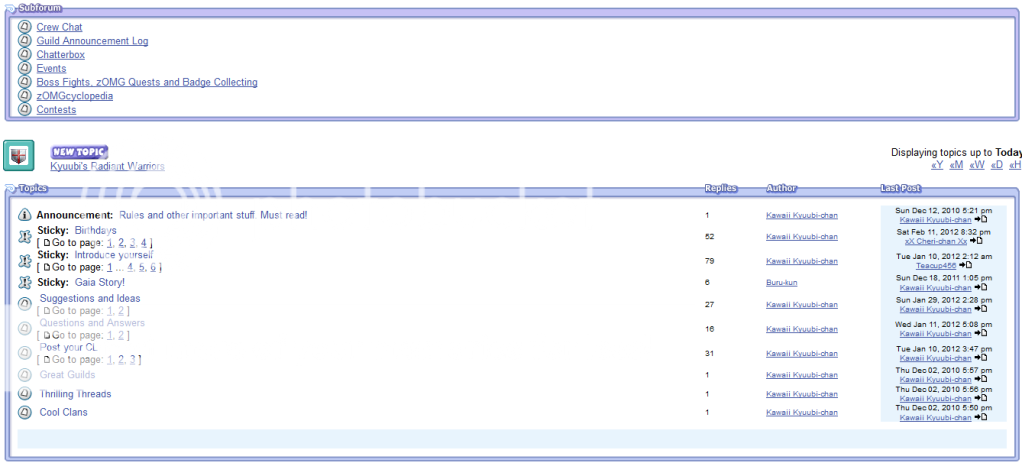
Task: Filter topics by month with «M
Action: (955, 165)
